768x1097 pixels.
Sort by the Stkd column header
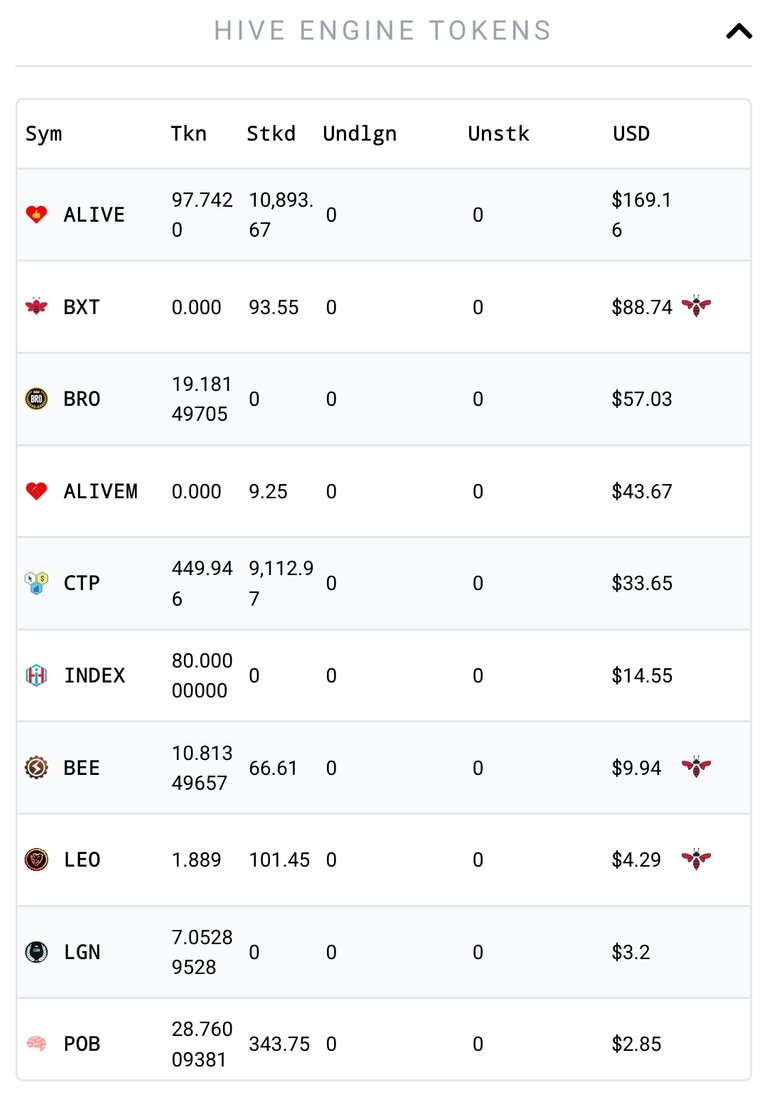pos(271,134)
